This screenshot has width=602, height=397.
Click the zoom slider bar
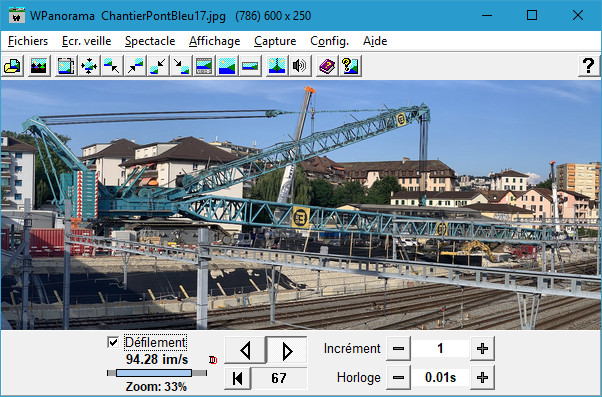[x=157, y=373]
